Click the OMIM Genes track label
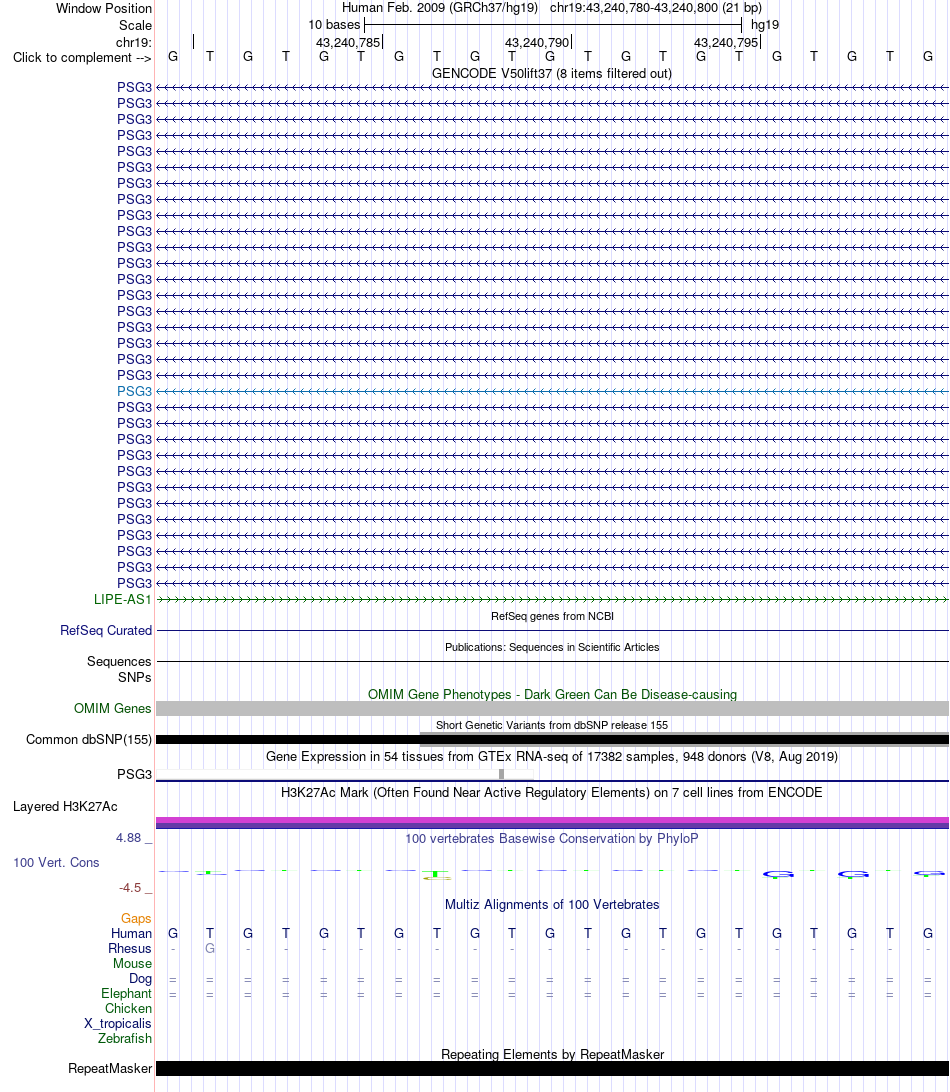 coord(112,708)
